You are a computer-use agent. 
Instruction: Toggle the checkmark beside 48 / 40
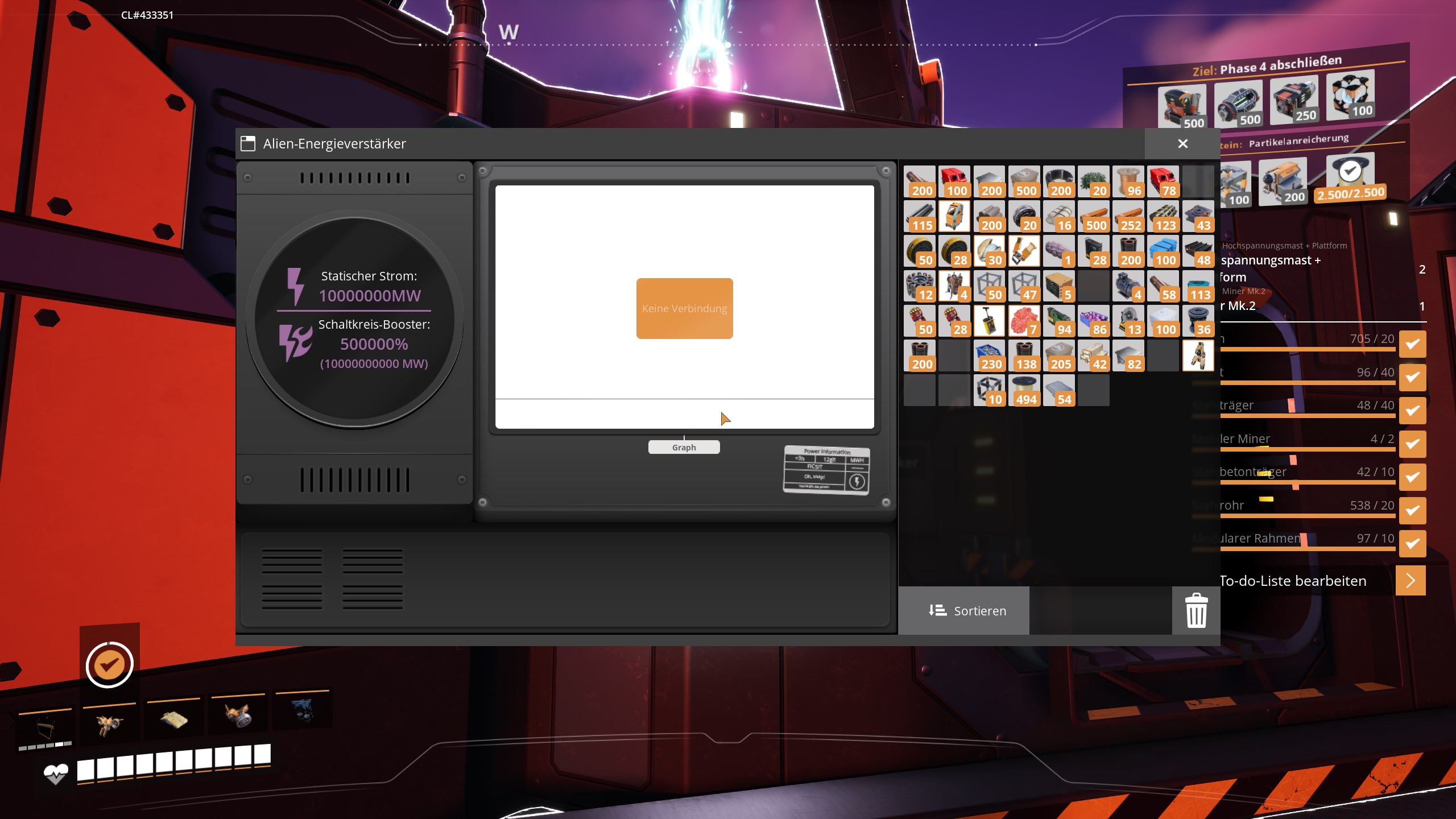(1412, 411)
